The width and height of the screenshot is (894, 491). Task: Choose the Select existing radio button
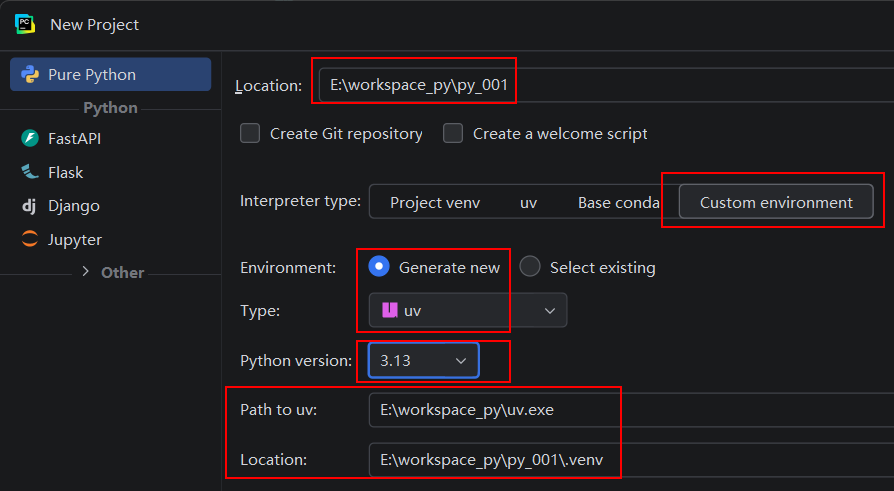(530, 266)
